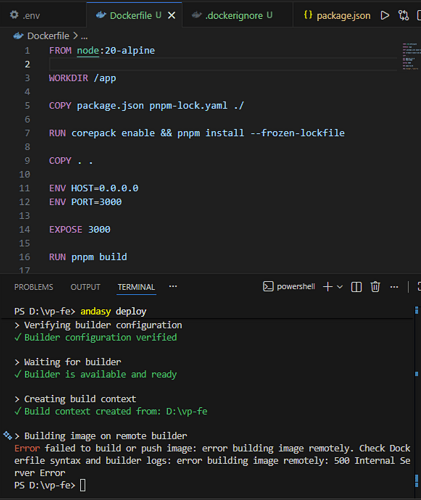421x500 pixels.
Task: Click the breadcrumb Docker whale icon
Action: click(x=18, y=36)
